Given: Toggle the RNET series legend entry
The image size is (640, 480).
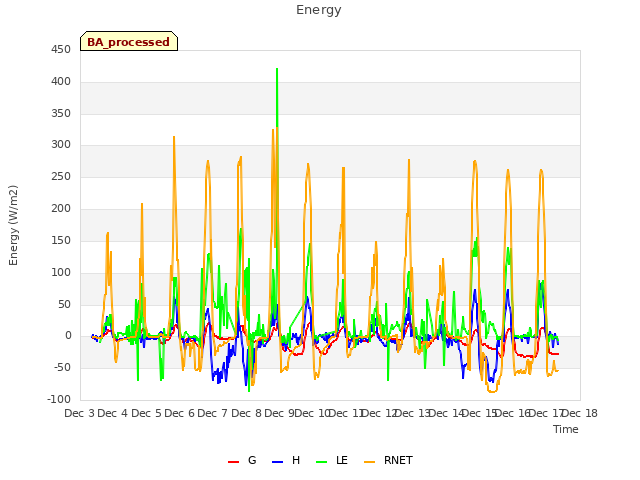Looking at the screenshot, I should coord(388,460).
